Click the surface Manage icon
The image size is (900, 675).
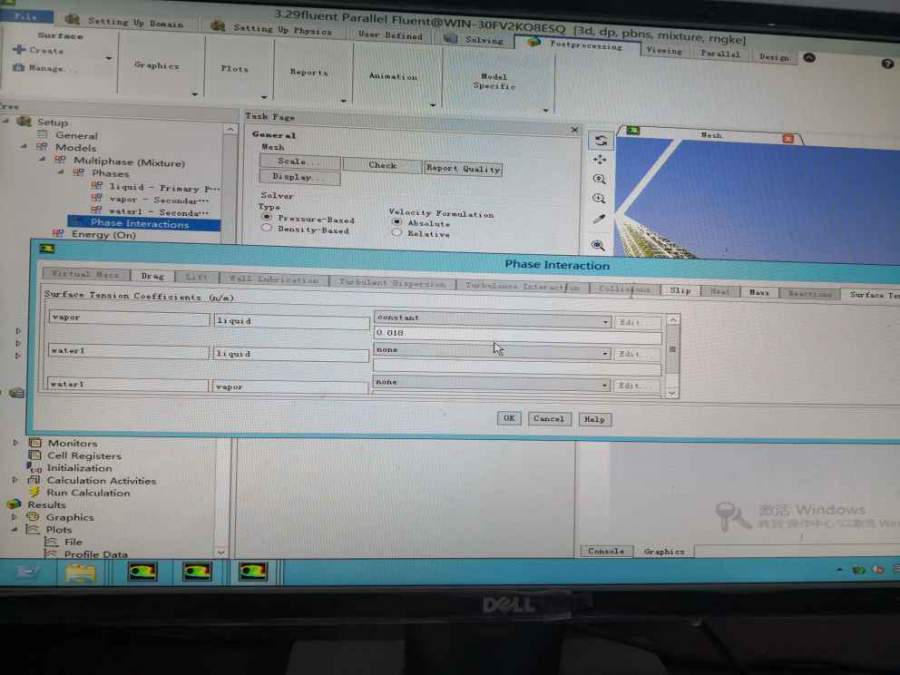[18, 67]
